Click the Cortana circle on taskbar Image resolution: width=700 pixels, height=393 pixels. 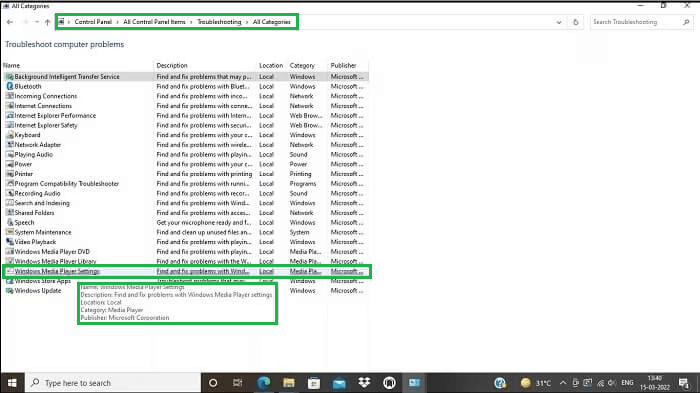(x=213, y=383)
